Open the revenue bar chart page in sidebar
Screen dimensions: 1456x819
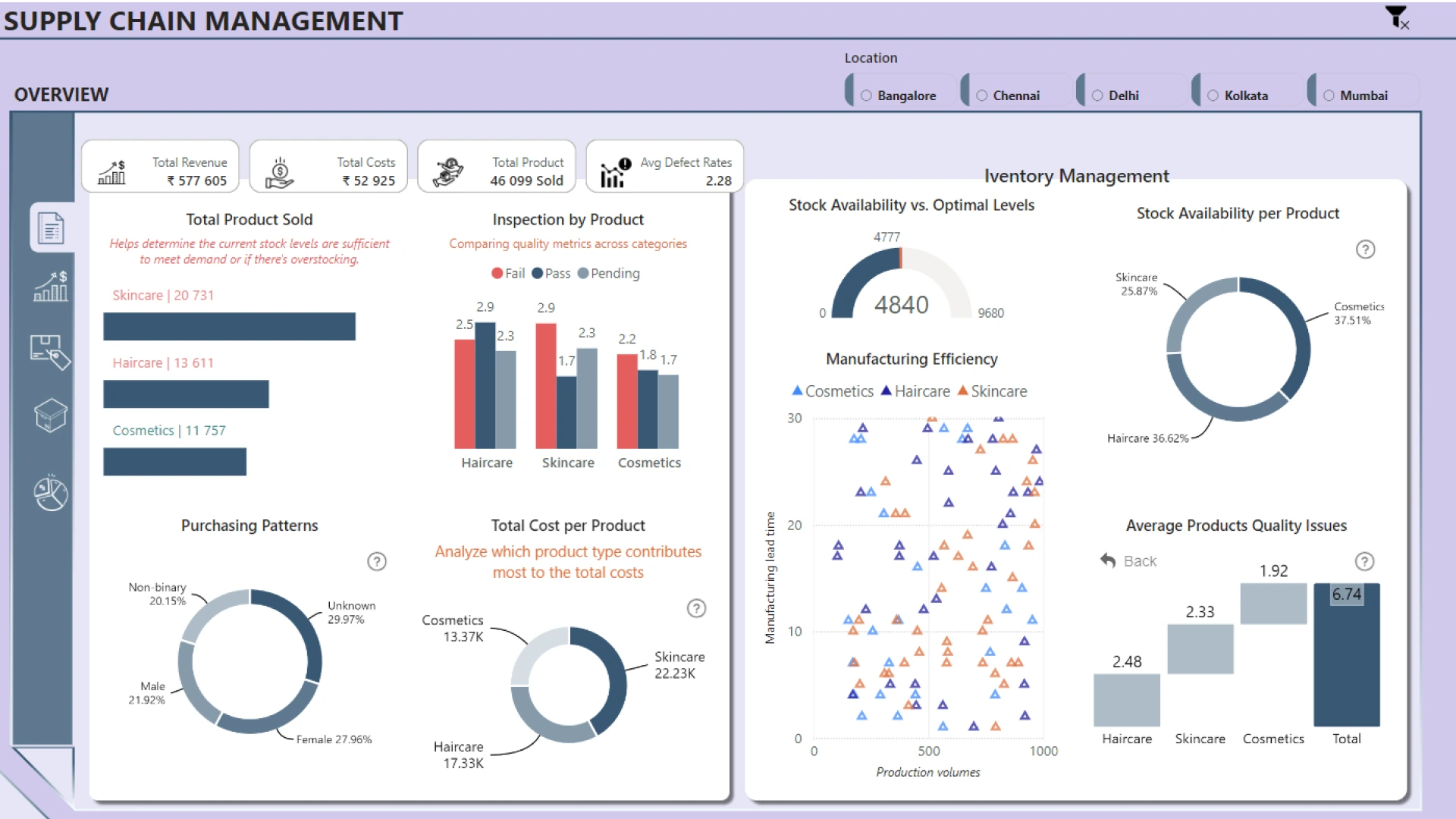point(51,286)
